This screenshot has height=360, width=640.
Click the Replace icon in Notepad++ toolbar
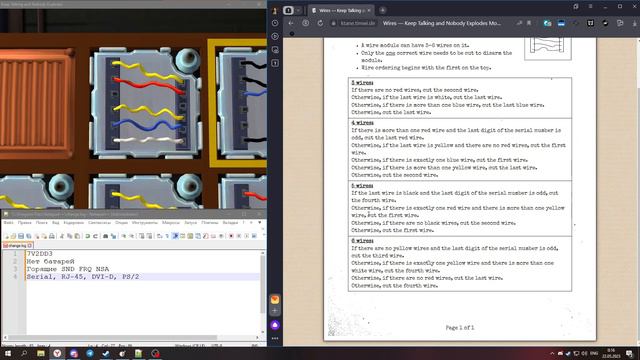[x=113, y=236]
